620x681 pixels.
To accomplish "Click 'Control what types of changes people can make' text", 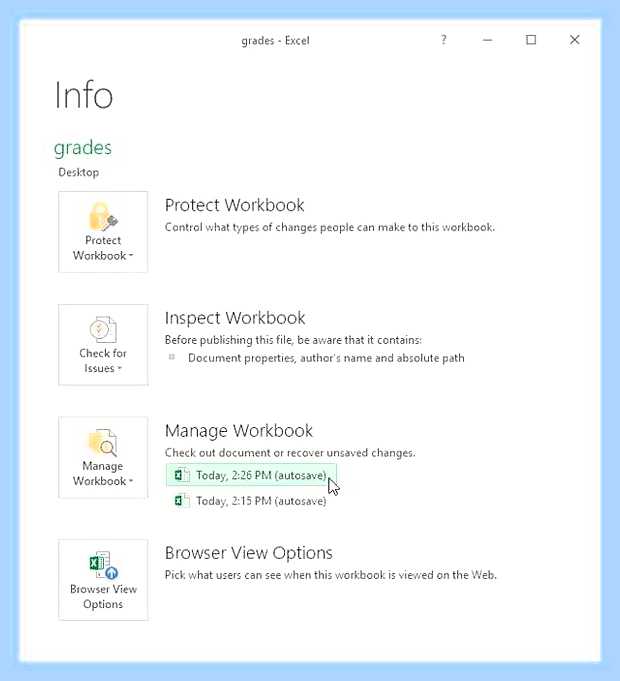I will point(330,227).
